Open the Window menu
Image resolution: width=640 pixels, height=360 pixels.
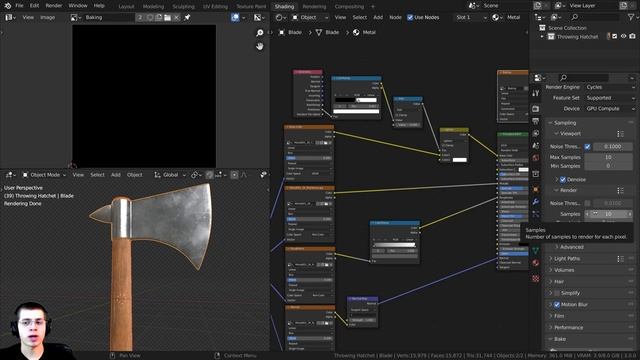[78, 6]
